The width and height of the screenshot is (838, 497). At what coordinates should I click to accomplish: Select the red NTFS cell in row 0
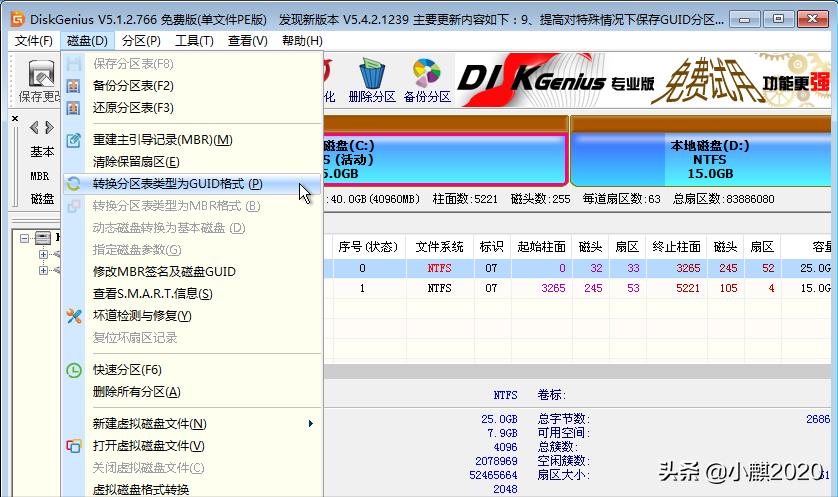tap(439, 268)
